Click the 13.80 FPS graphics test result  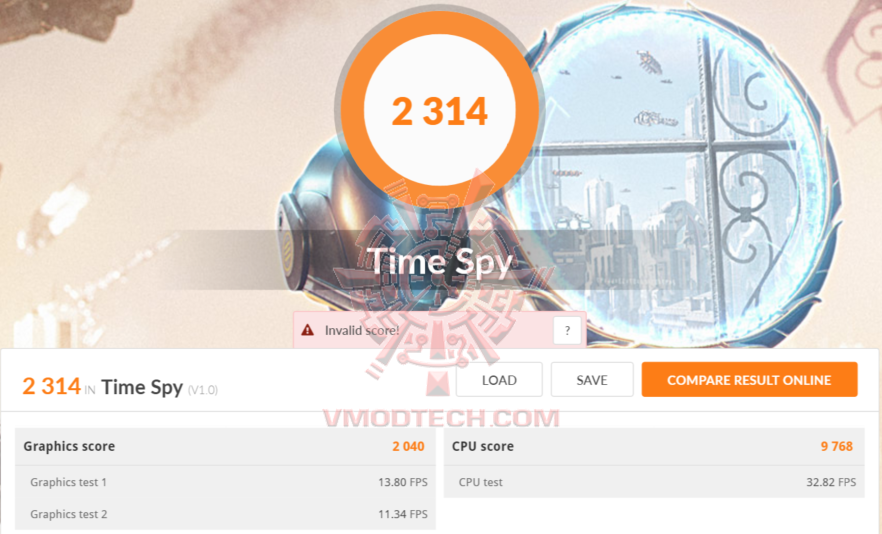403,482
